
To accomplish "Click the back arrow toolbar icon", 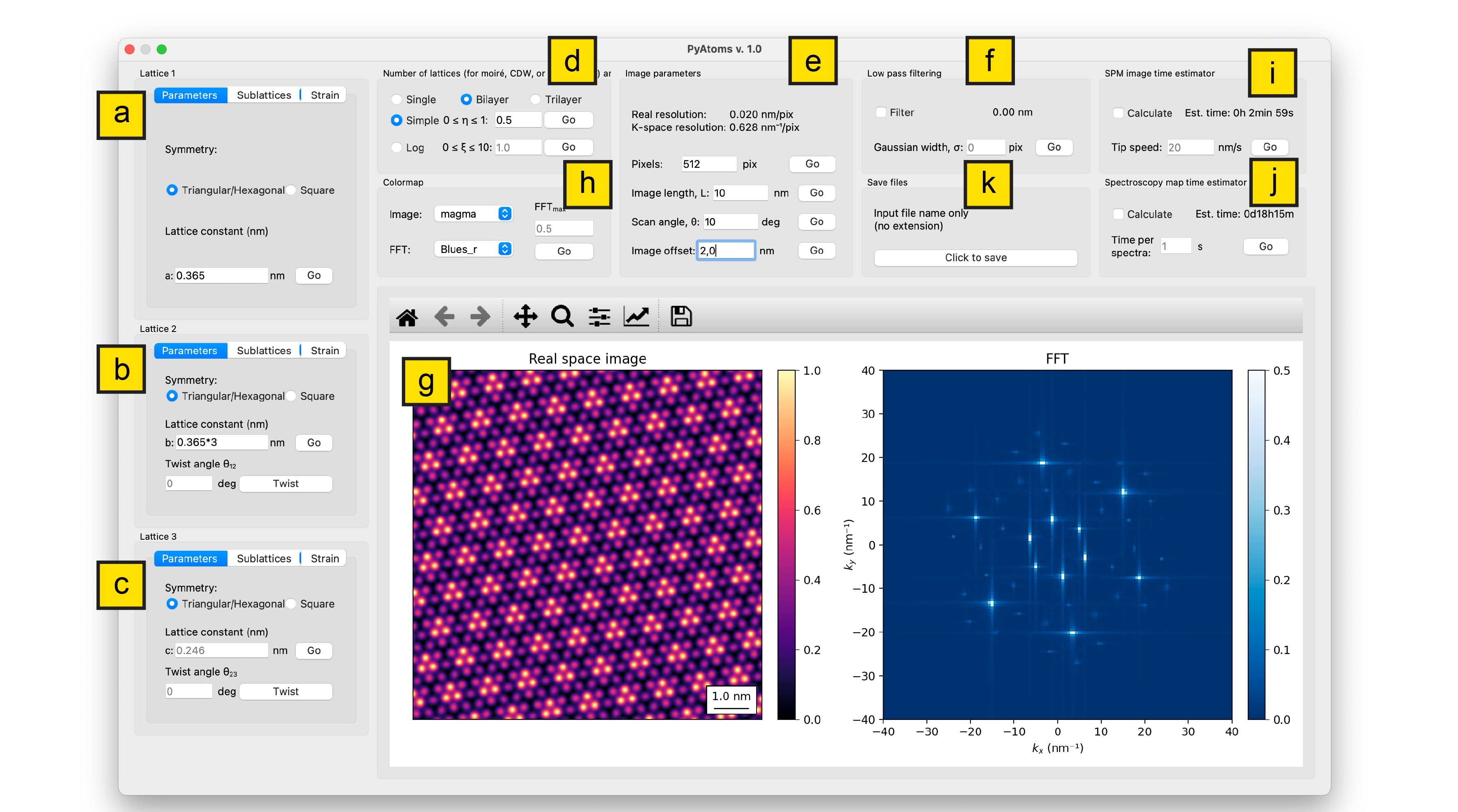I will (444, 316).
